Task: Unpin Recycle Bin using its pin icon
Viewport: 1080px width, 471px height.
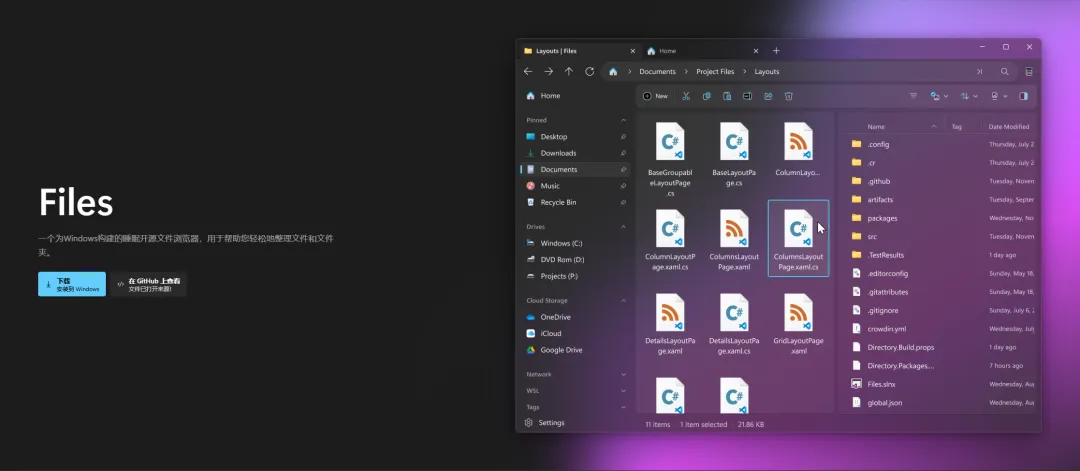Action: coord(623,202)
